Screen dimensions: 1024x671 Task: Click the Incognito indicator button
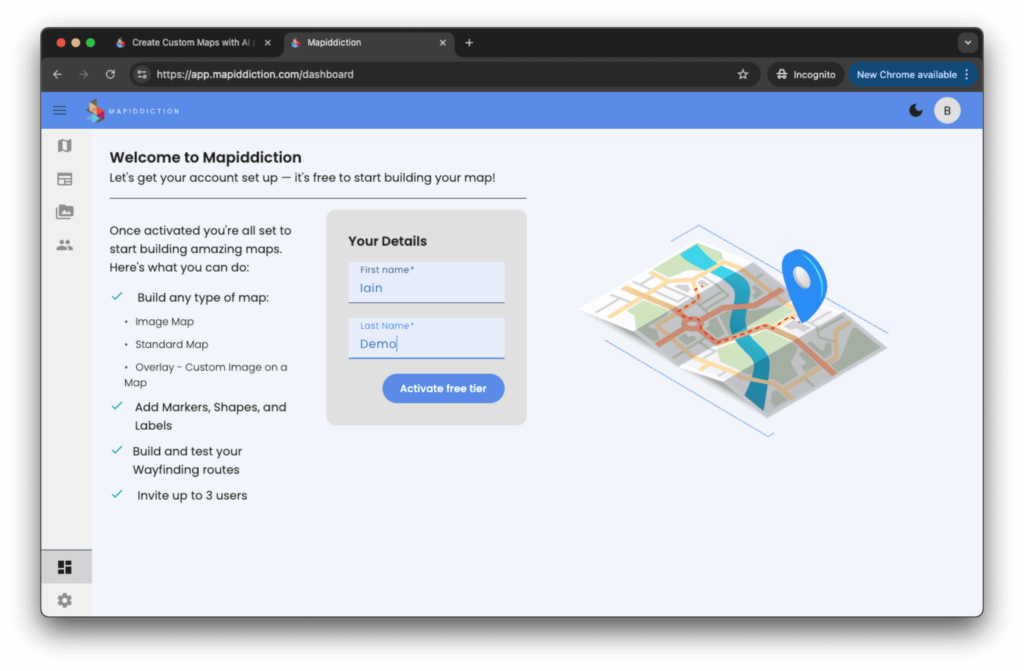[805, 75]
